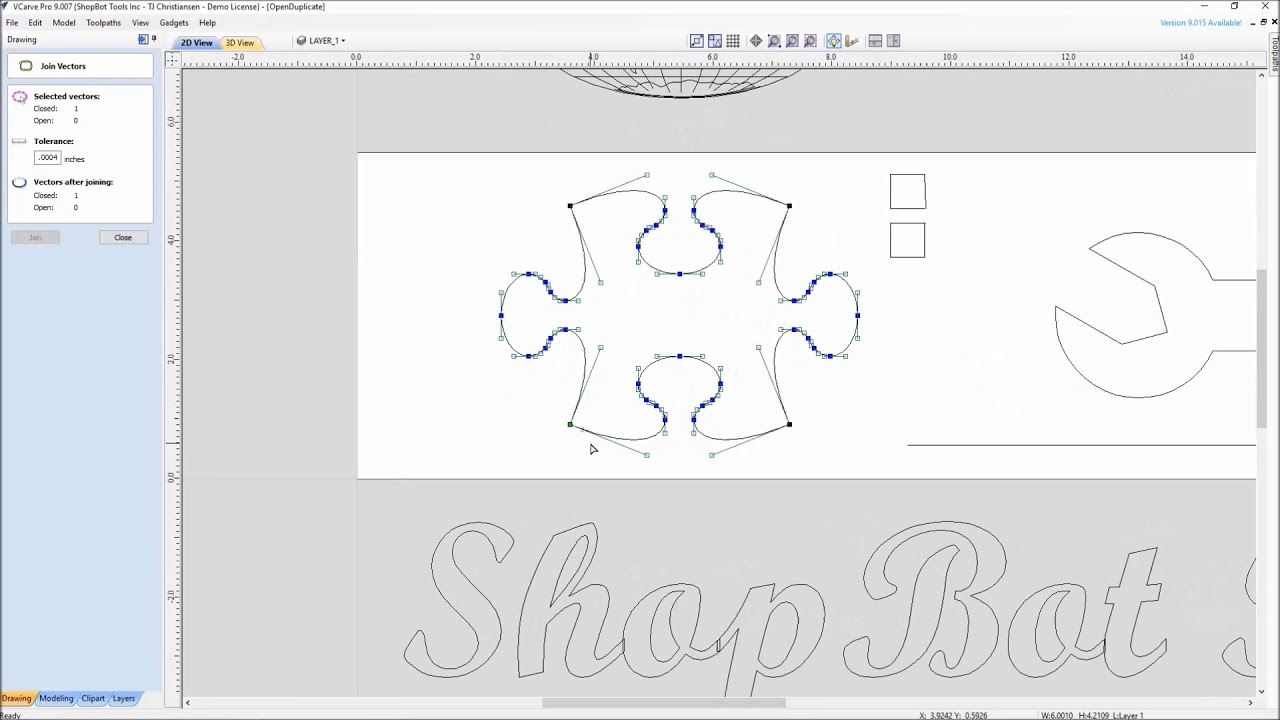The image size is (1280, 720).
Task: Click the horizontal scrollbar right arrow
Action: 1250,703
